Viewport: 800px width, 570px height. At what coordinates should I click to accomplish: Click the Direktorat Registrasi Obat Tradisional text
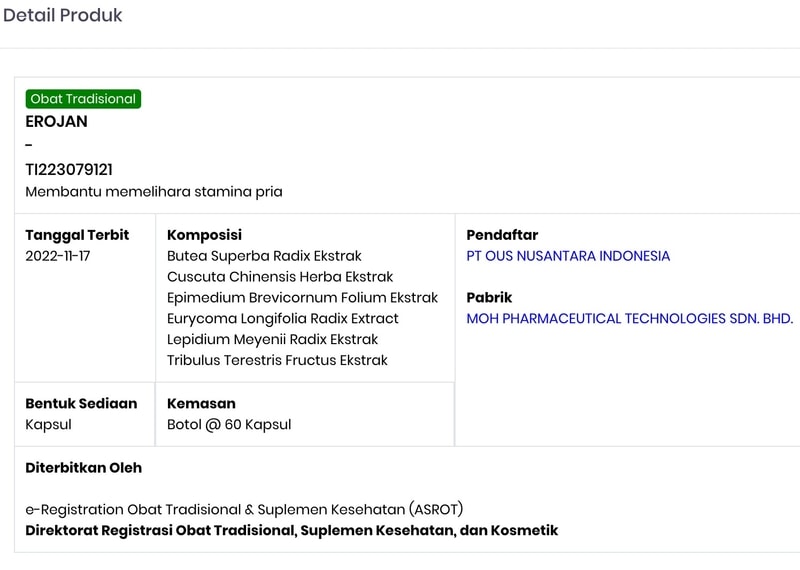pyautogui.click(x=291, y=531)
